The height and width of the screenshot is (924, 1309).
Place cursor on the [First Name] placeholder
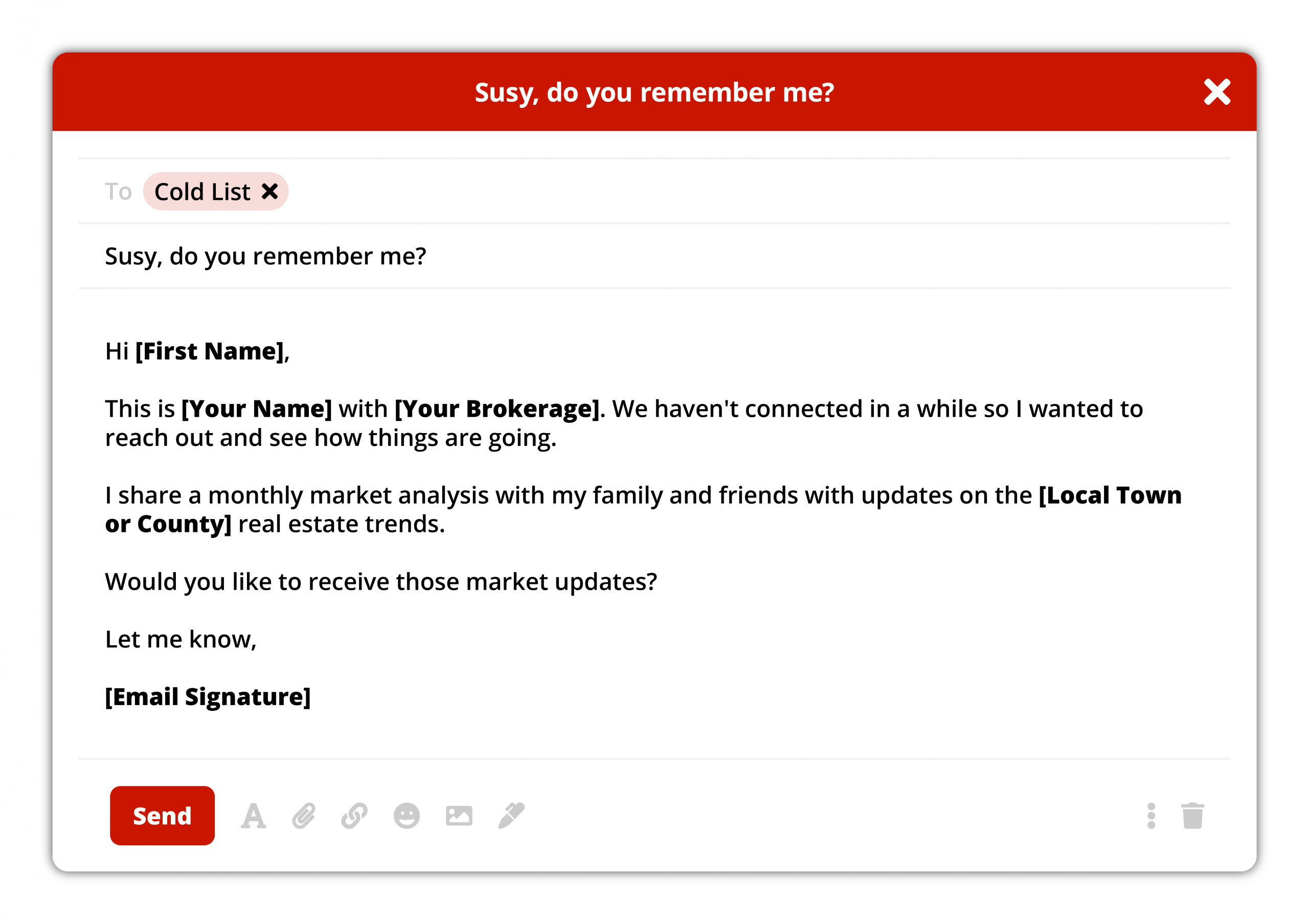click(x=209, y=352)
